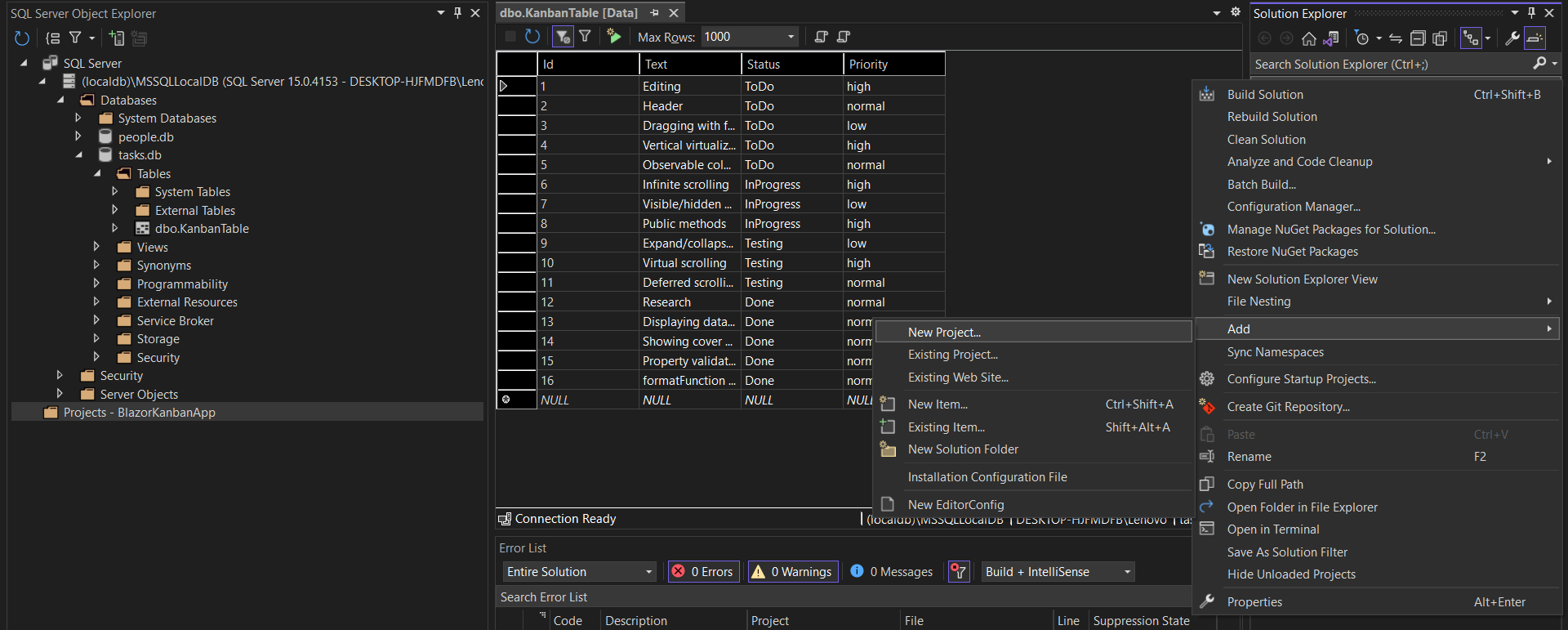Select Rebuild Solution in the context menu
1568x630 pixels.
(1272, 117)
